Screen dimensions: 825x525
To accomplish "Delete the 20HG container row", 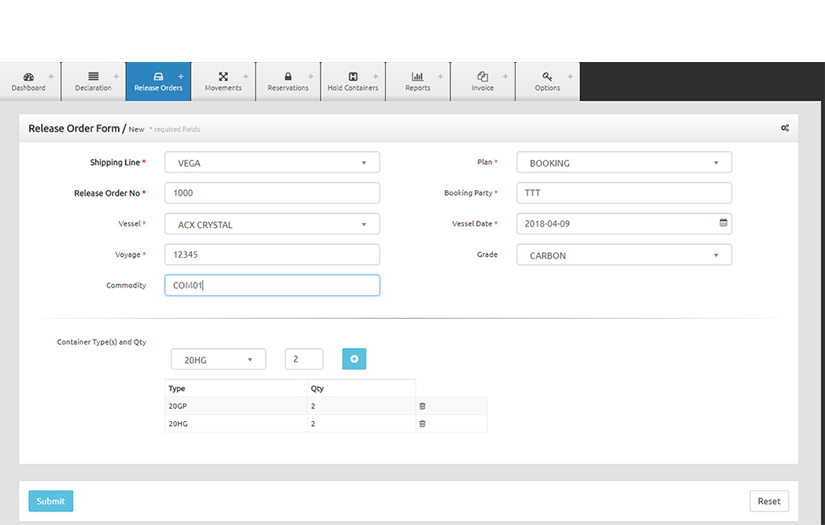I will (422, 423).
